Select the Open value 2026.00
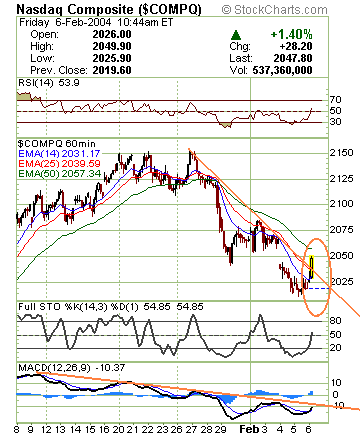360x439 pixels. (x=112, y=34)
